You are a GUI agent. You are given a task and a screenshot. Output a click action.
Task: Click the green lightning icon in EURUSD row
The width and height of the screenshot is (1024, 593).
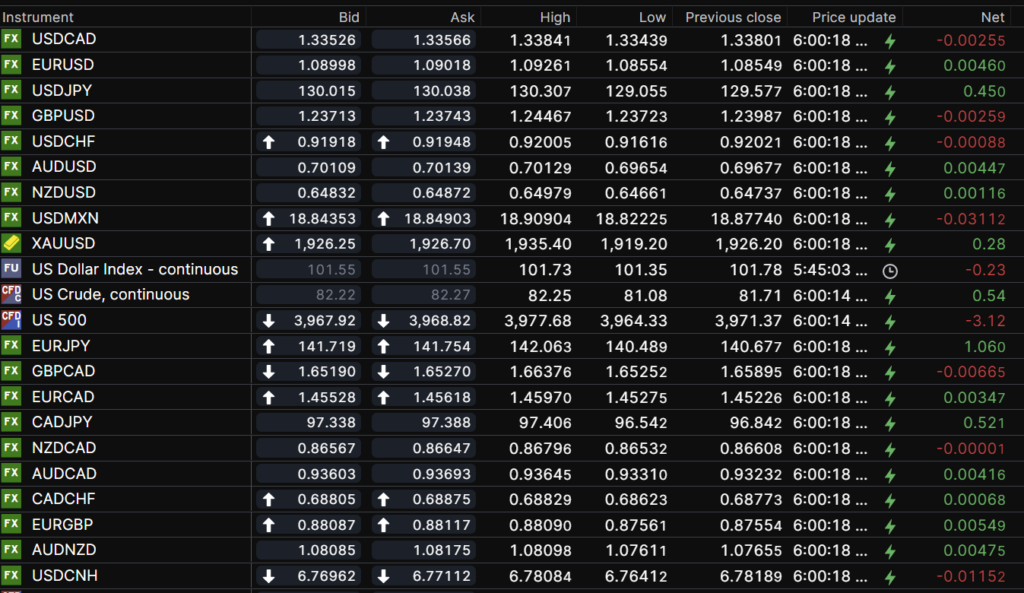[x=890, y=66]
